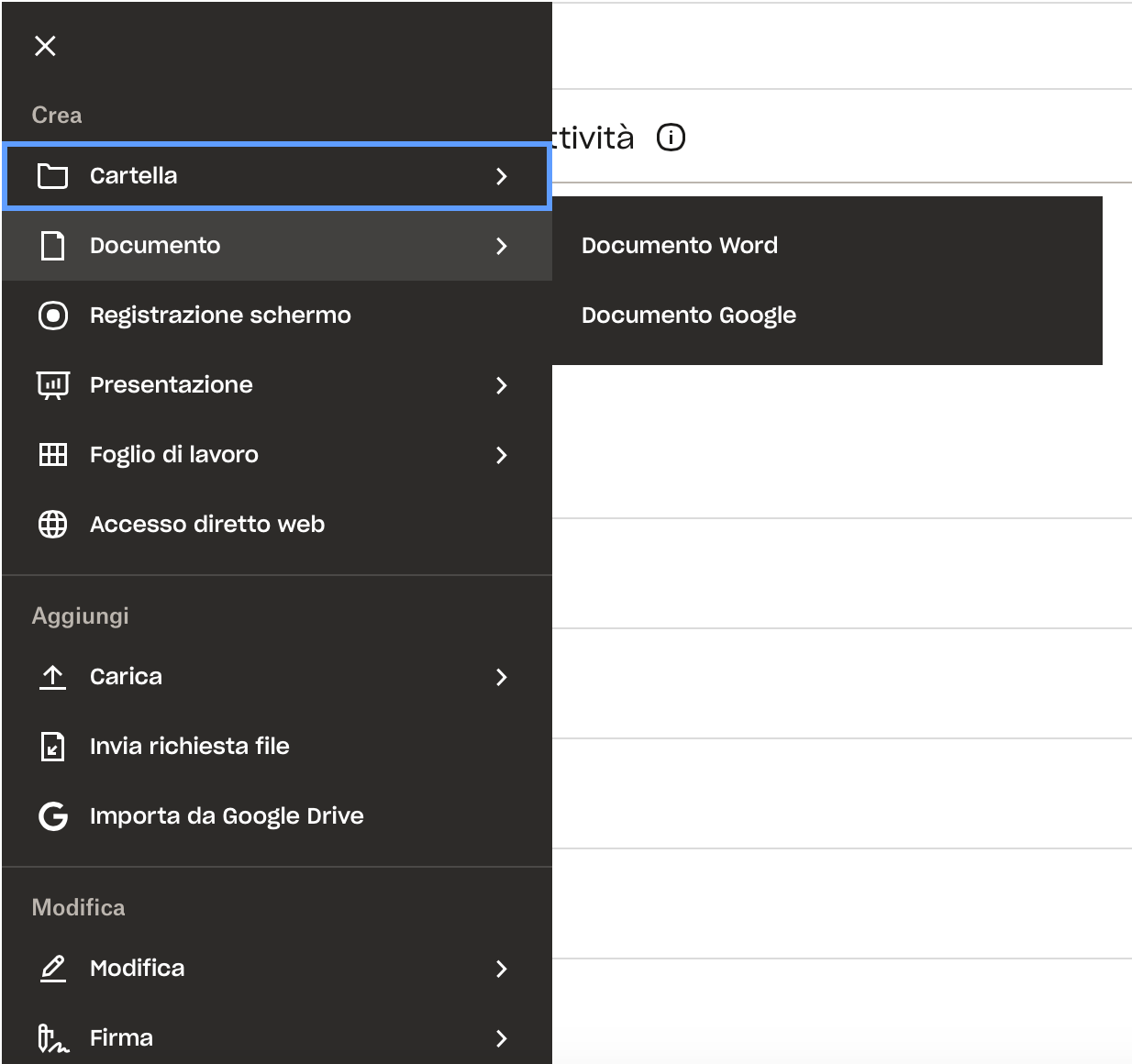Click the spreadsheet grid icon
Screen dimensions: 1132x1064
(52, 455)
